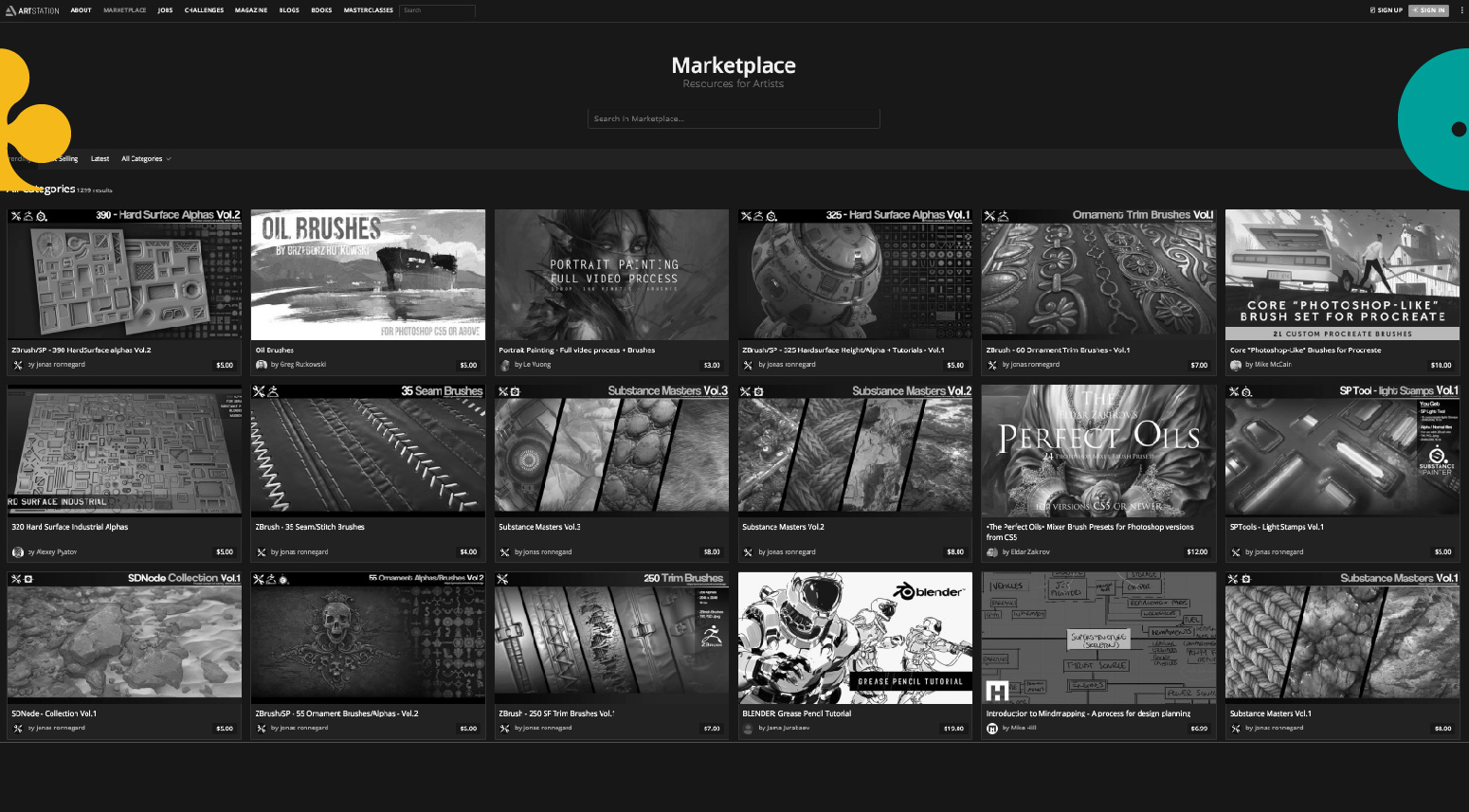Click Le Yuong's avatar under Portrait Painting

505,365
